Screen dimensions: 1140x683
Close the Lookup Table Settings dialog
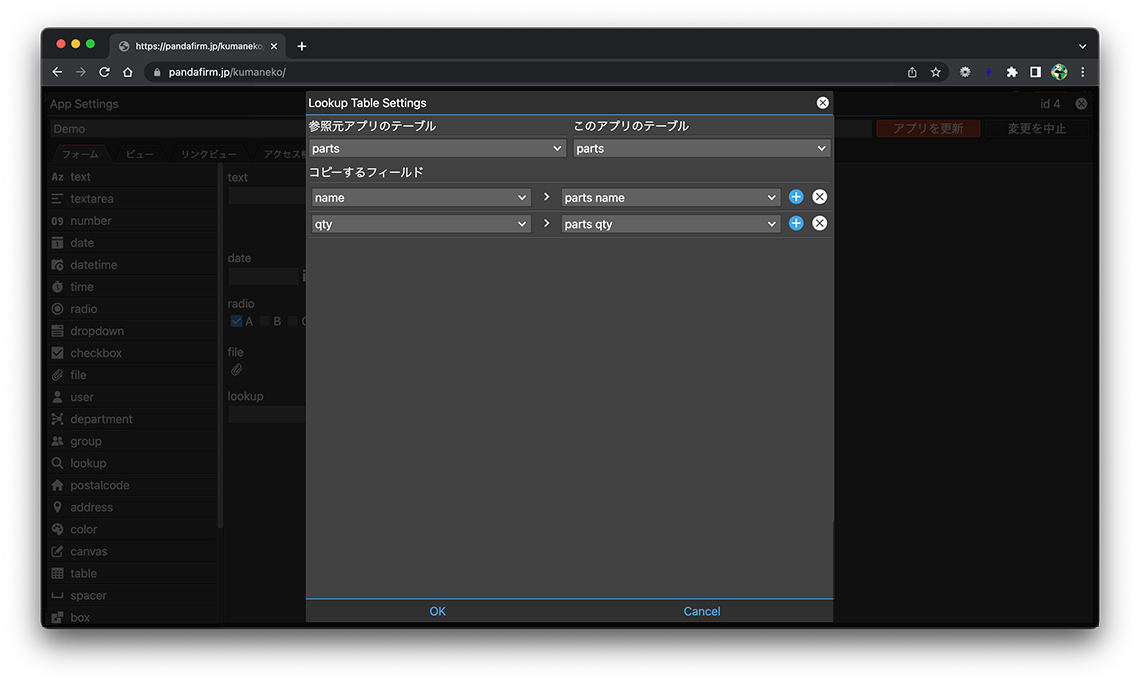tap(822, 103)
